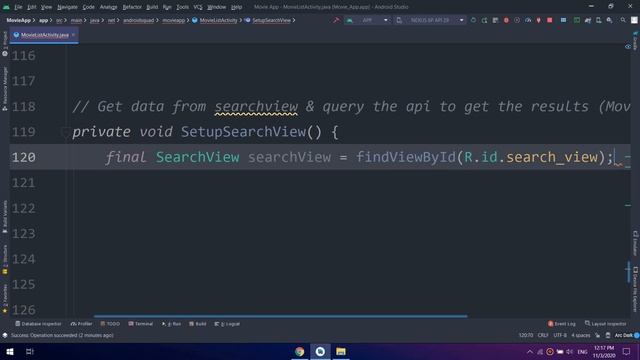Change the UTF-8 file encoding
Screen dimensions: 640x360
coord(560,335)
